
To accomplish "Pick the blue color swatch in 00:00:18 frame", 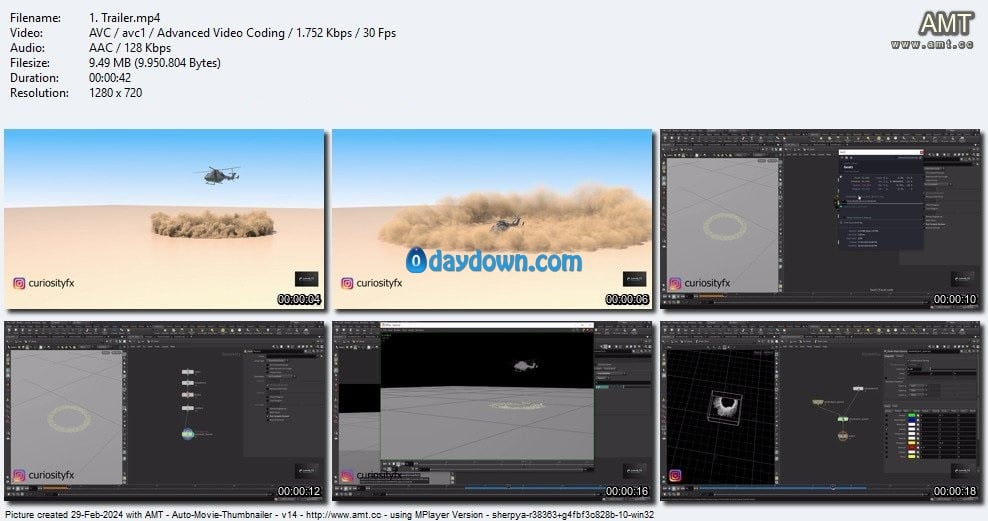I will click(x=912, y=420).
